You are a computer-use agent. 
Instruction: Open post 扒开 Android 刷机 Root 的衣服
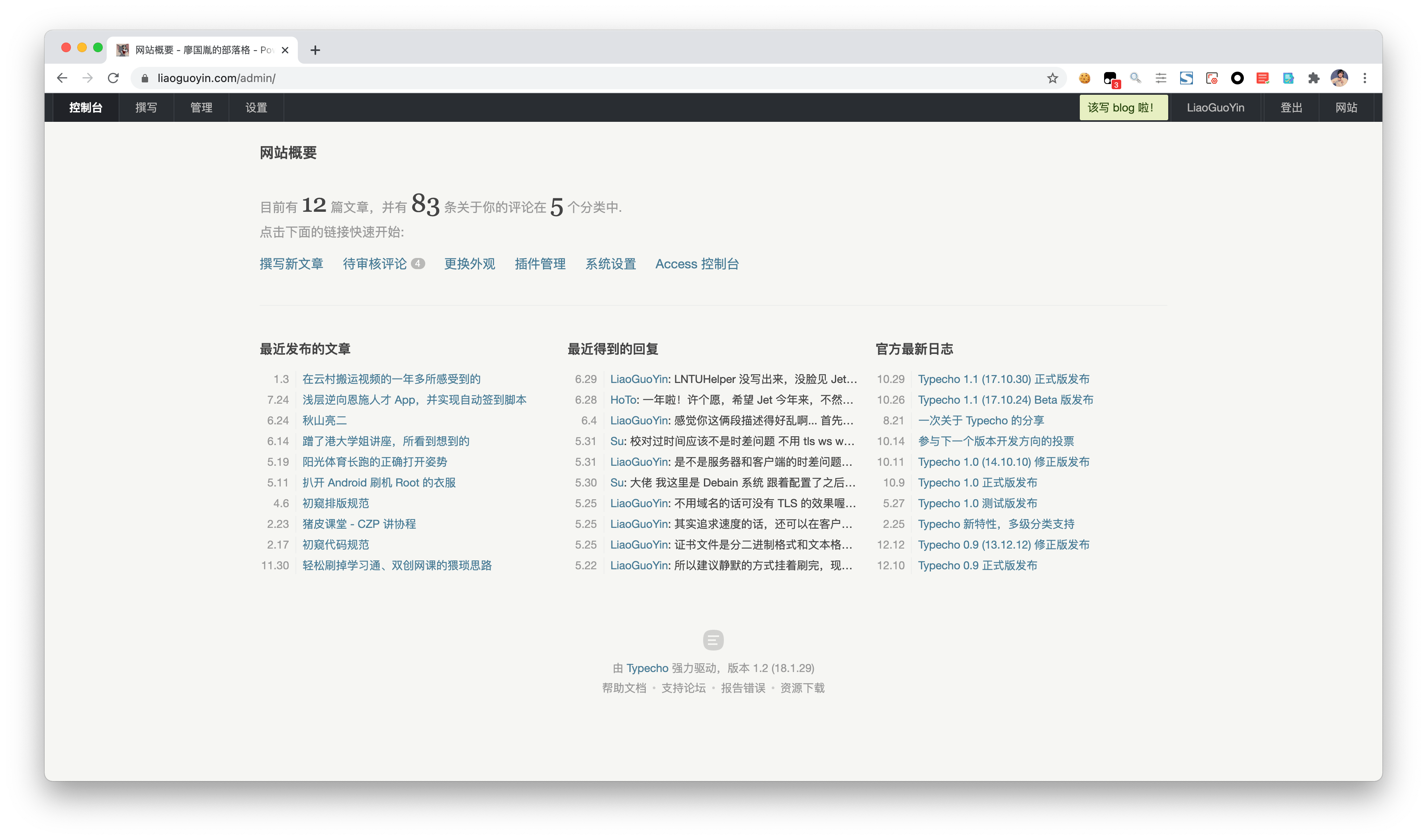[x=379, y=482]
